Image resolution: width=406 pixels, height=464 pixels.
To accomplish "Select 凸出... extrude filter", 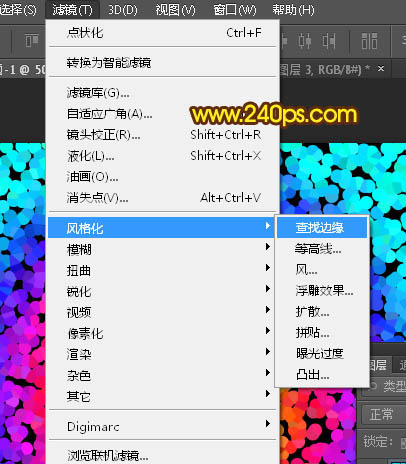I will coord(322,375).
